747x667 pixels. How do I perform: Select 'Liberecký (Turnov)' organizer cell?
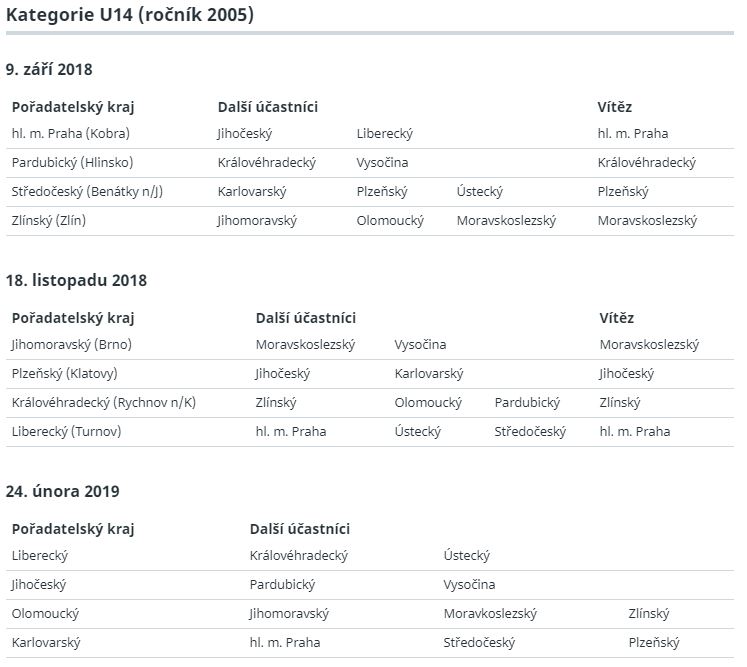(66, 432)
